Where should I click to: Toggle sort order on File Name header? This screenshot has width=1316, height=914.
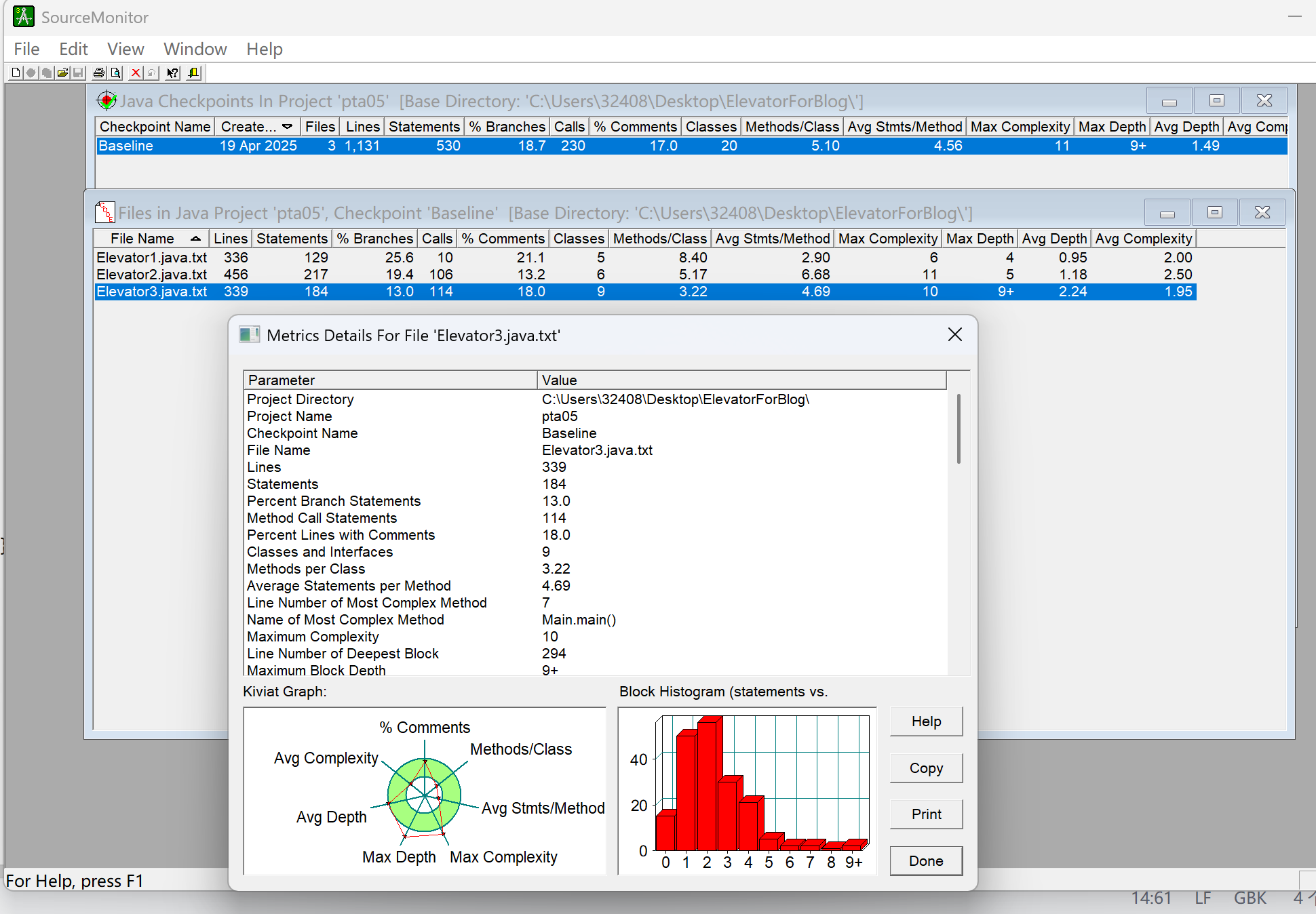(x=151, y=239)
